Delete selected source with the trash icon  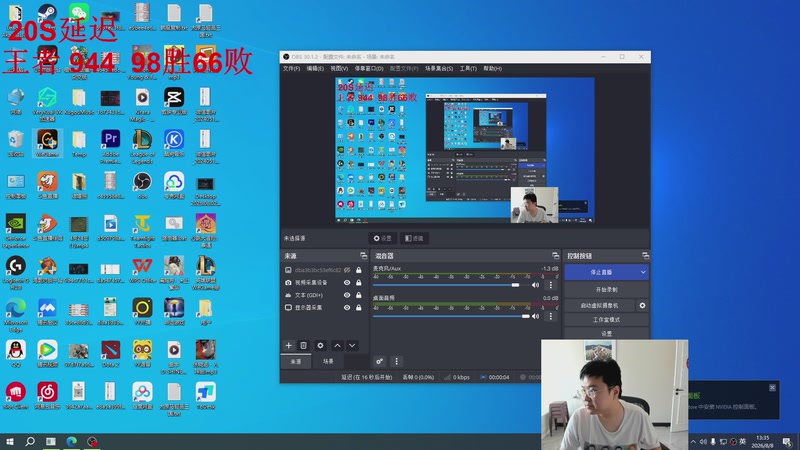coord(304,345)
